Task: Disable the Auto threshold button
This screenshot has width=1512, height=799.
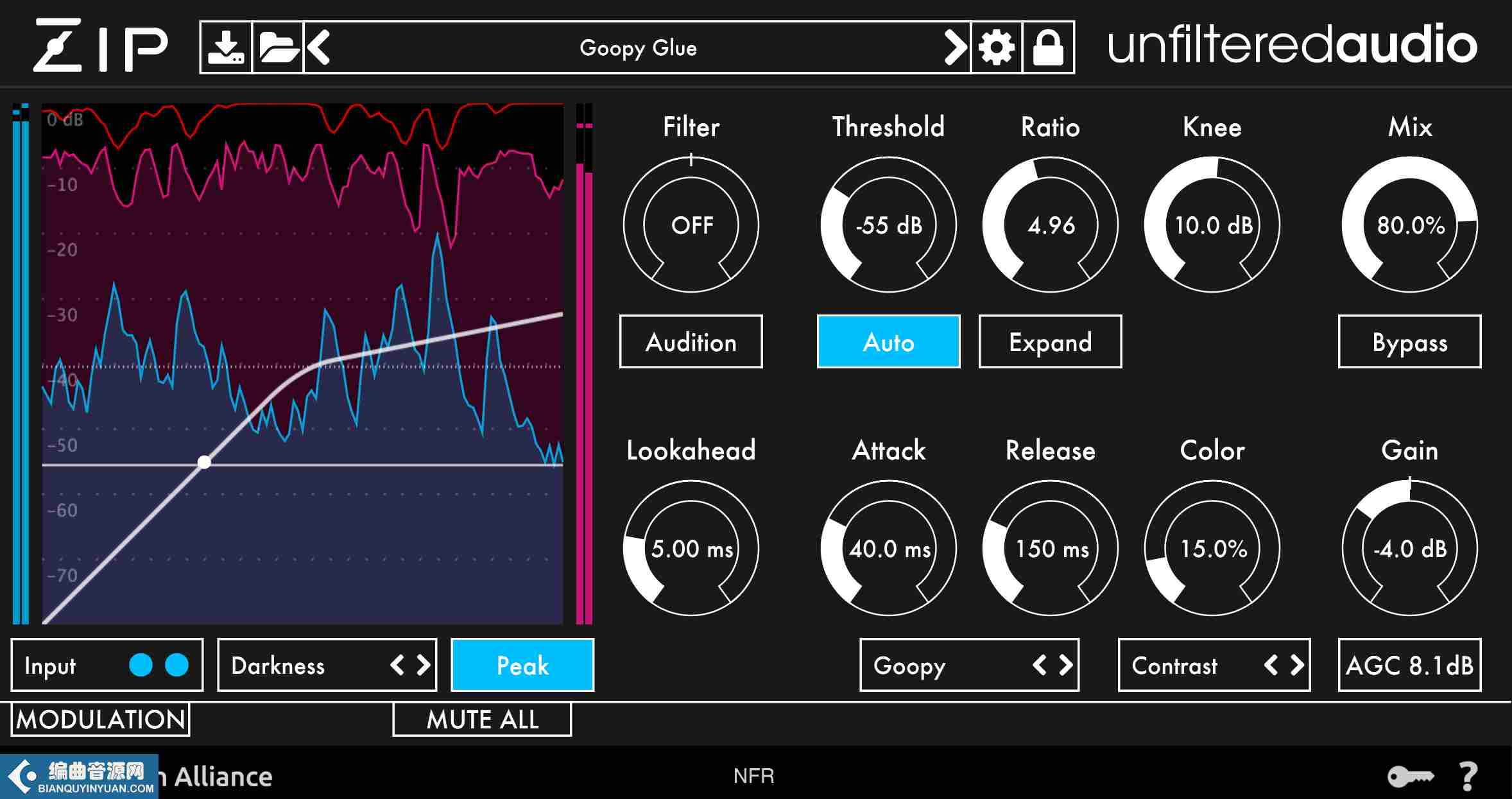Action: (x=889, y=341)
